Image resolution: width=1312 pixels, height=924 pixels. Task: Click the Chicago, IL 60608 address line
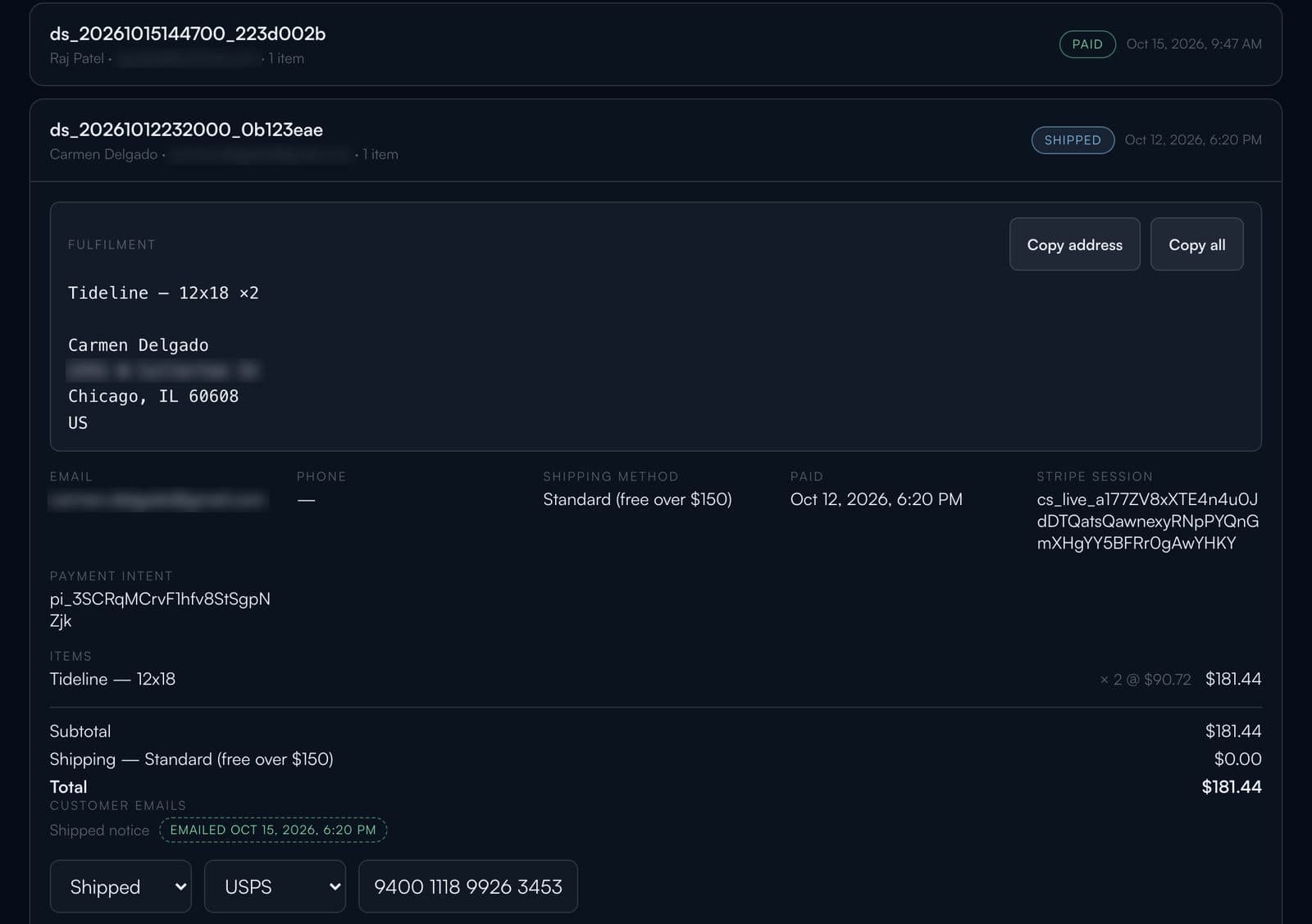(153, 397)
